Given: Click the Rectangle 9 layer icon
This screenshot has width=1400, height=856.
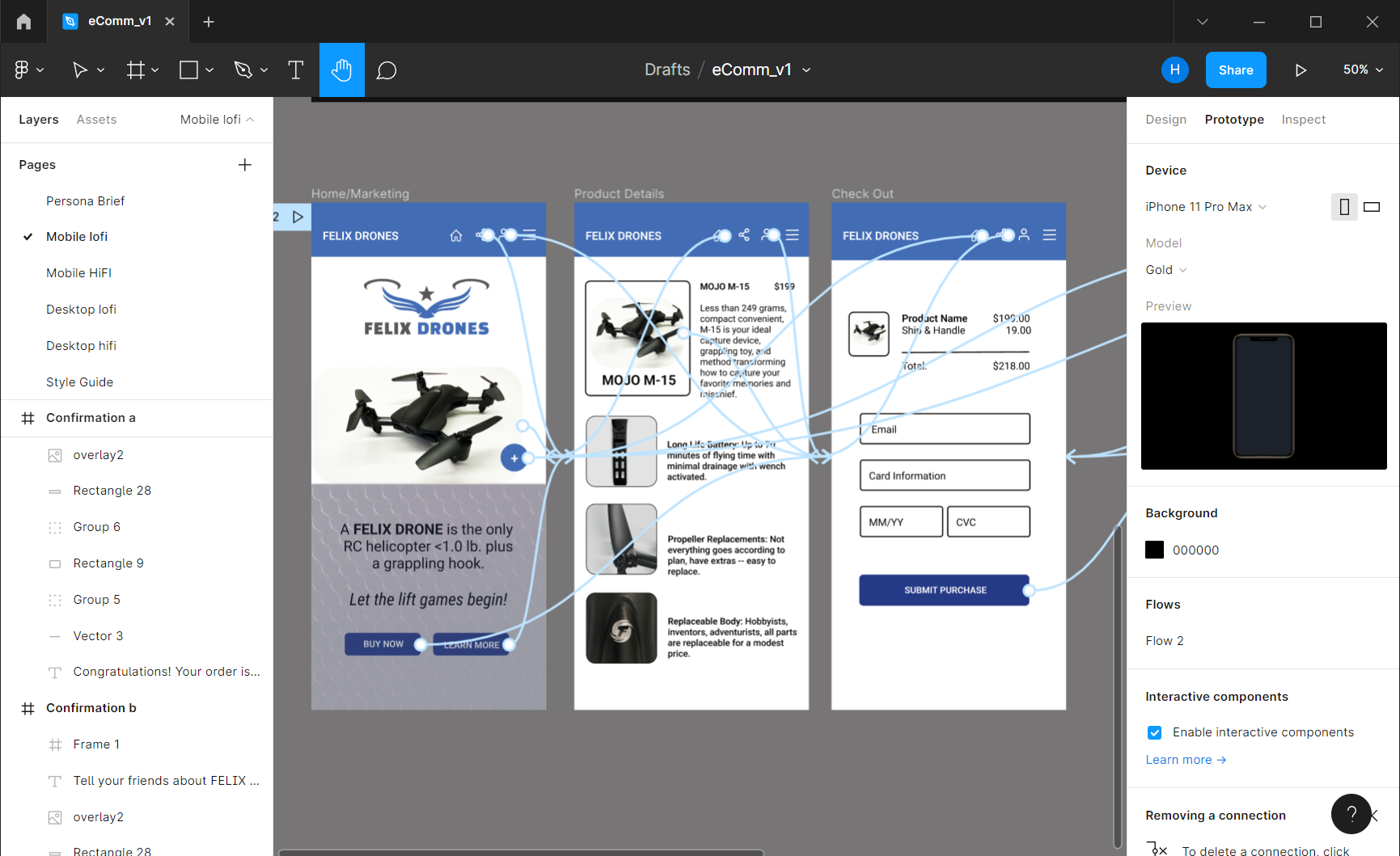Looking at the screenshot, I should [55, 563].
